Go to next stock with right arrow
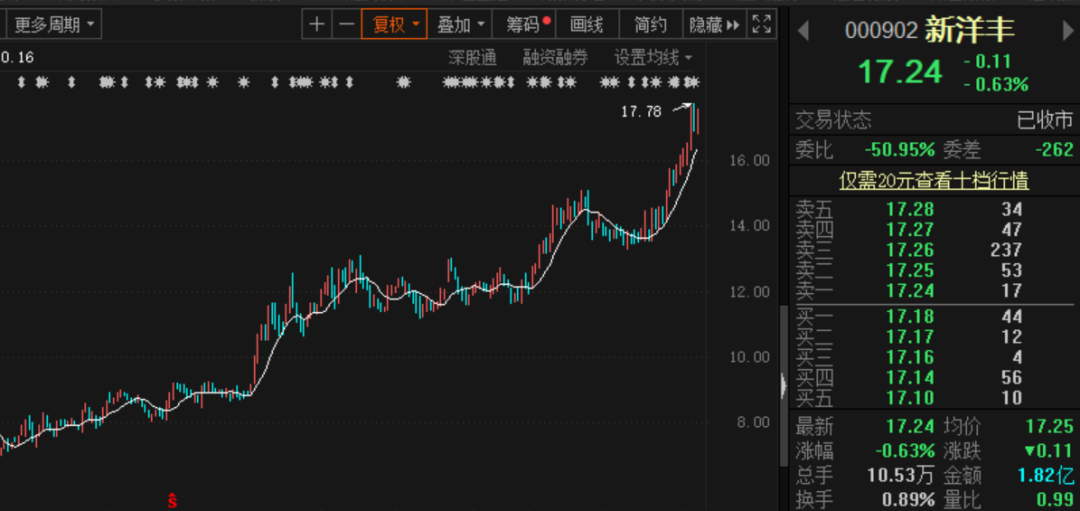Viewport: 1080px width, 511px height. pyautogui.click(x=1067, y=31)
